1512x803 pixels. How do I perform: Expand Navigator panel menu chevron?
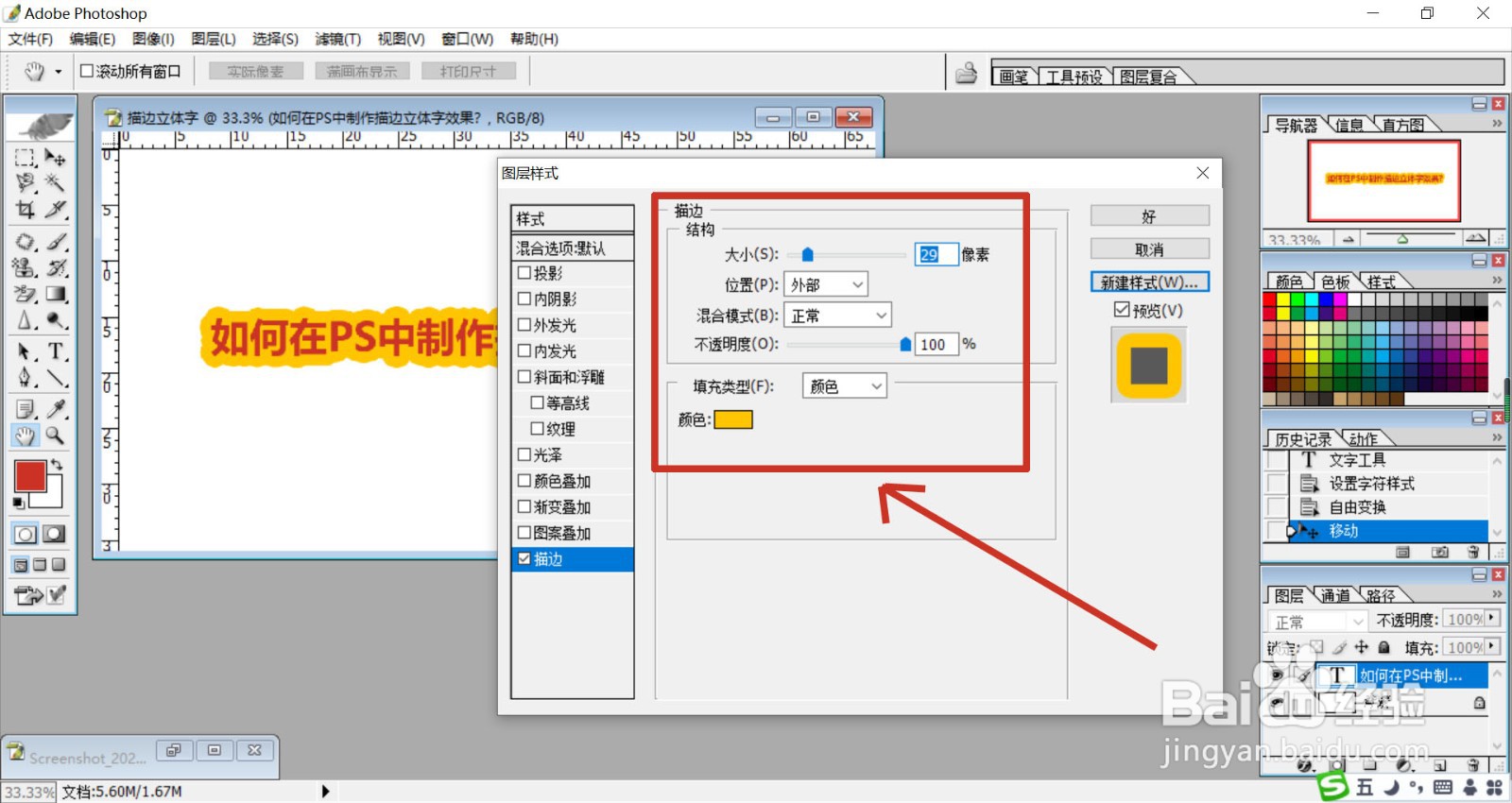point(1497,124)
